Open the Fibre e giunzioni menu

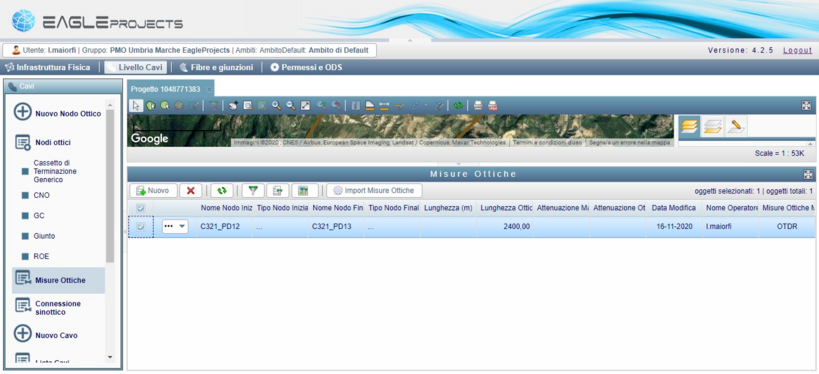(216, 67)
